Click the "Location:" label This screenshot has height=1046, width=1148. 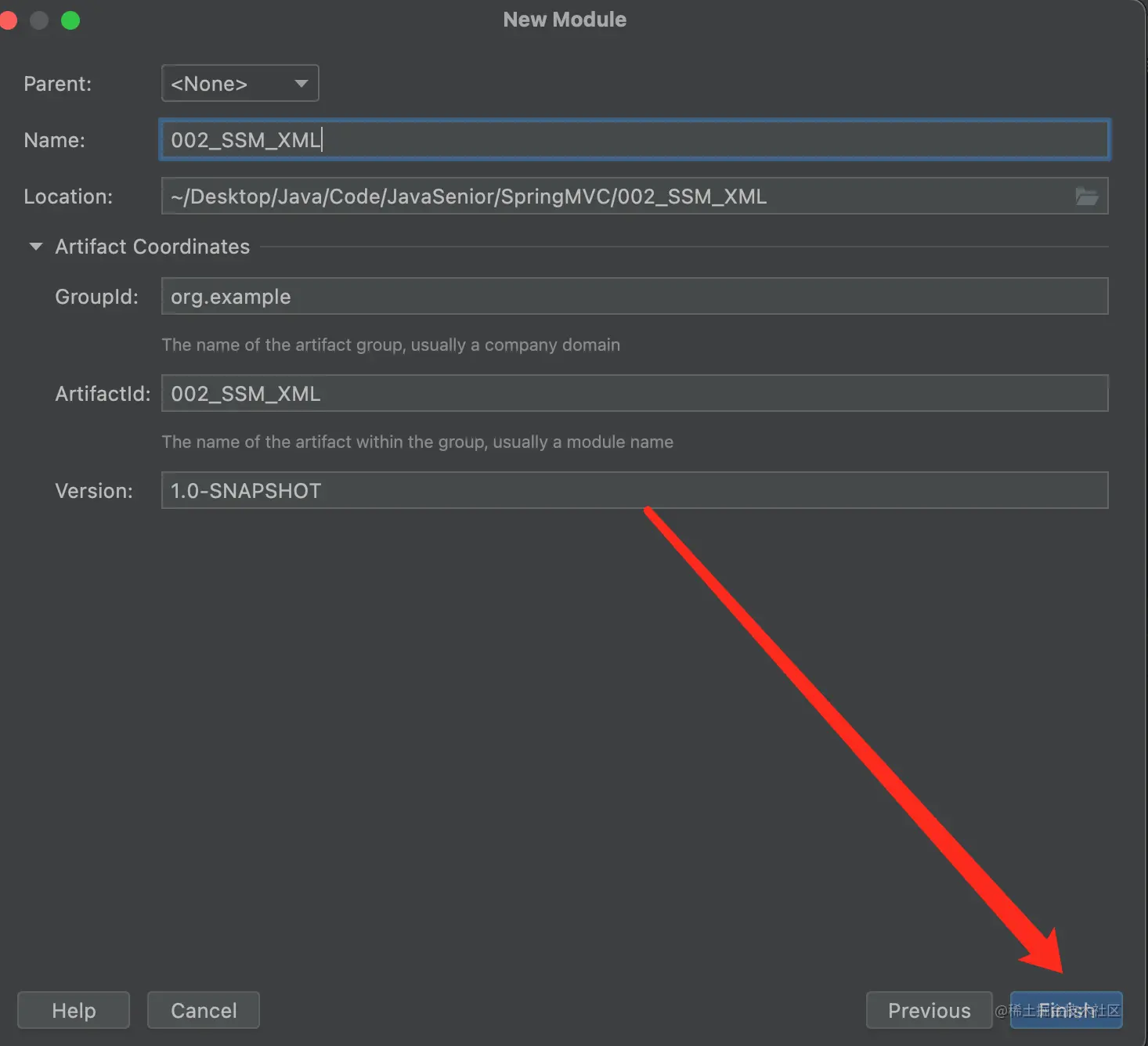pos(68,197)
